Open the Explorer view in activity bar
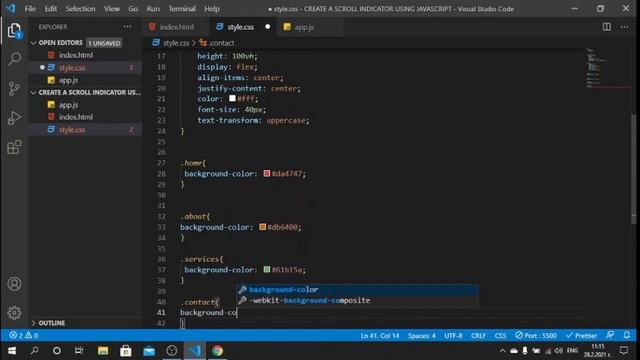Screen dimensions: 640x360 click(x=14, y=30)
